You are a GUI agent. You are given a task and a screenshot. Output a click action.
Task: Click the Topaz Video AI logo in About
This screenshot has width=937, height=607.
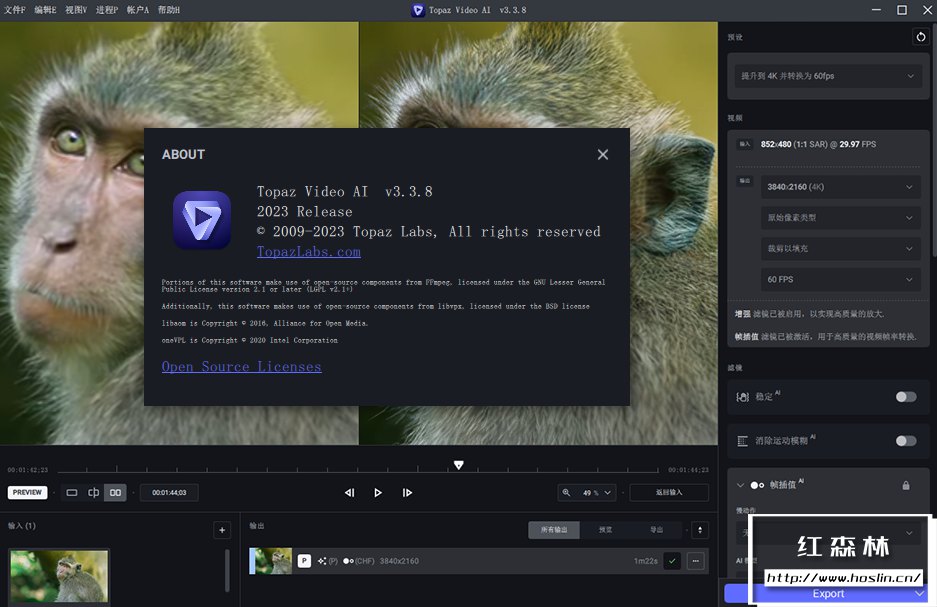(202, 219)
